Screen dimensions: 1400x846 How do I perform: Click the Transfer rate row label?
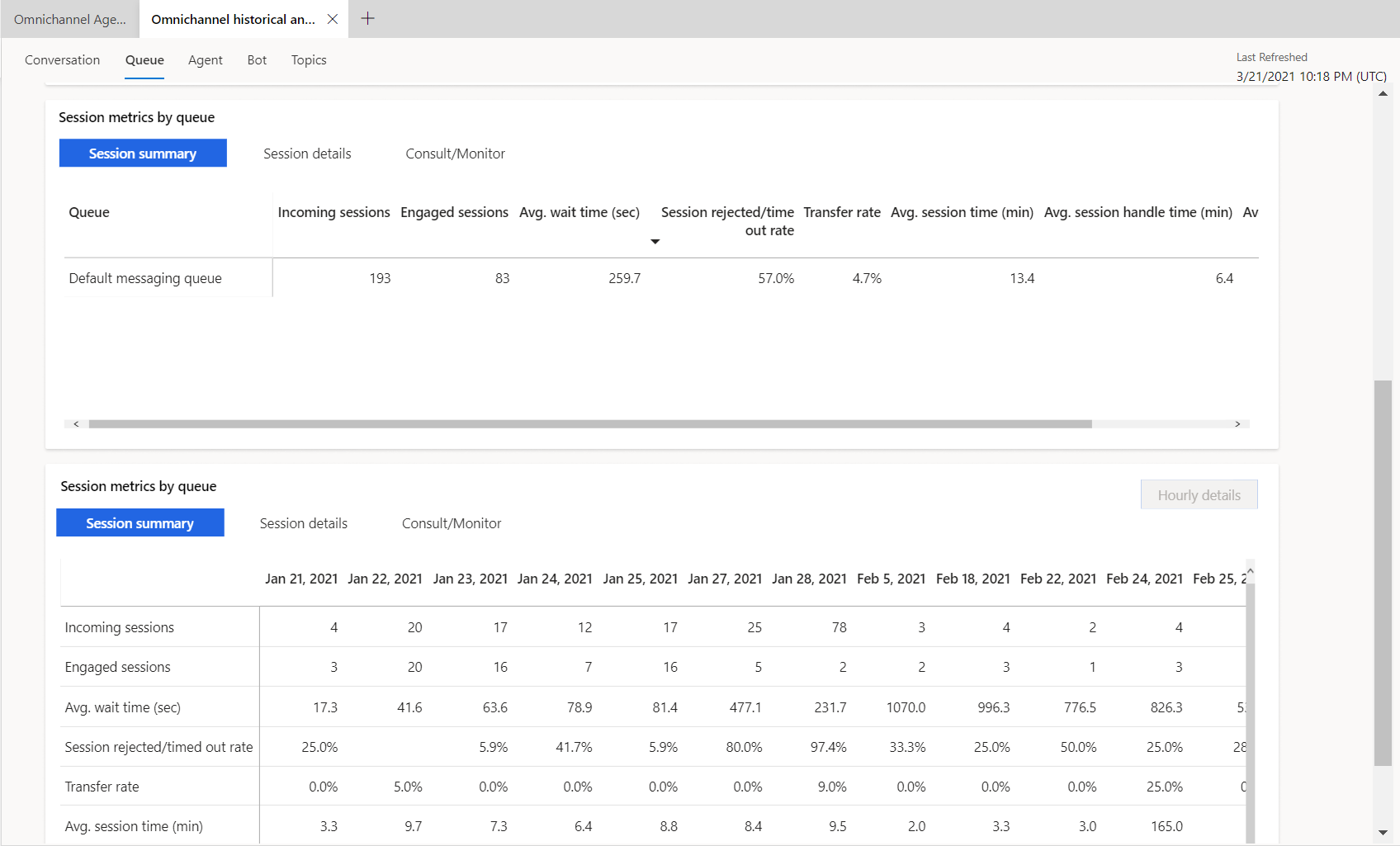click(102, 787)
